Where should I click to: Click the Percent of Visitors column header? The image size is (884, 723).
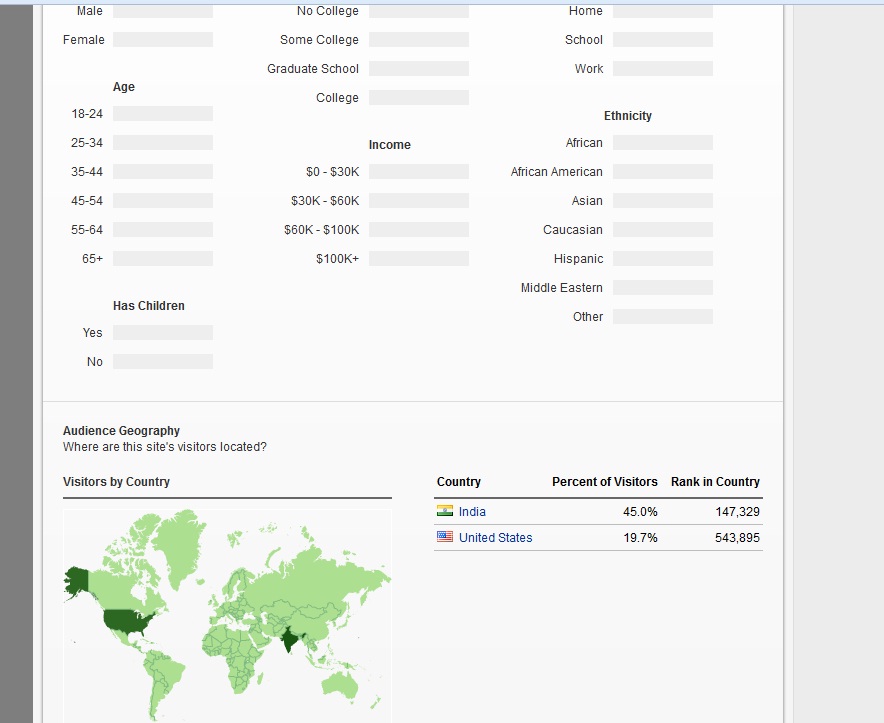coord(604,482)
